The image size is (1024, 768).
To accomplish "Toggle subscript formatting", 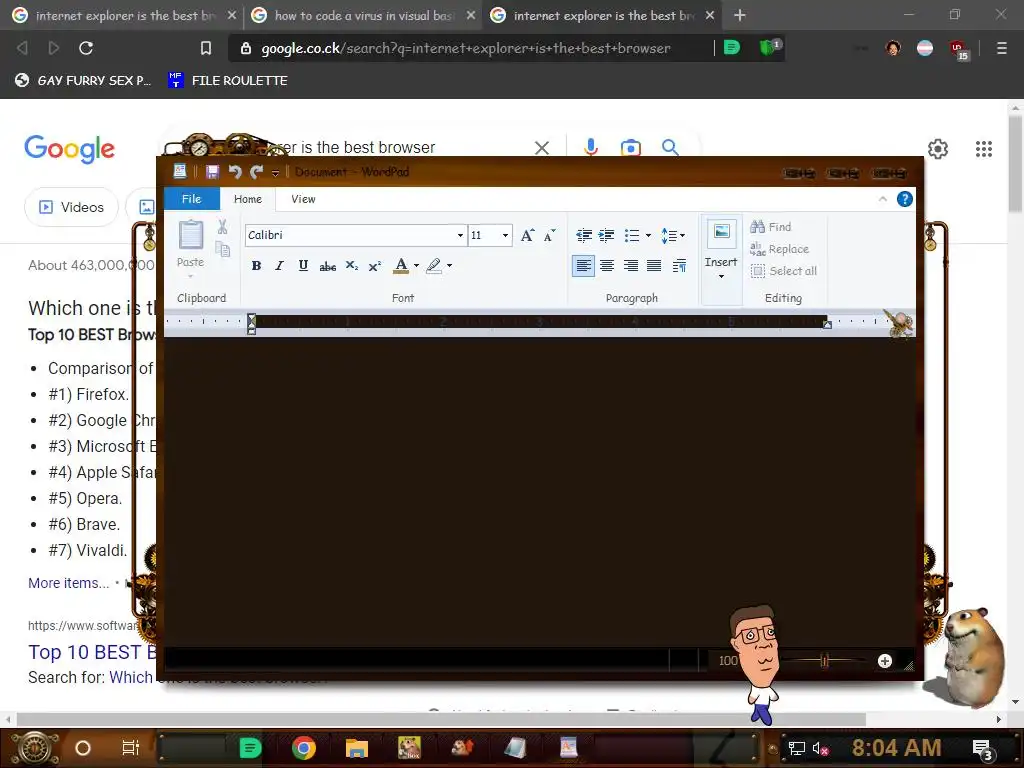I will click(351, 266).
